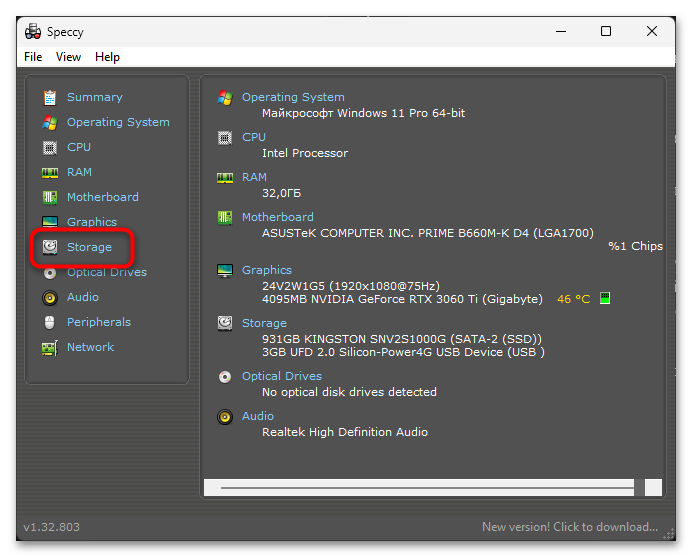Open the Audio section in the sidebar
Viewport: 692px width, 557px height.
[83, 297]
